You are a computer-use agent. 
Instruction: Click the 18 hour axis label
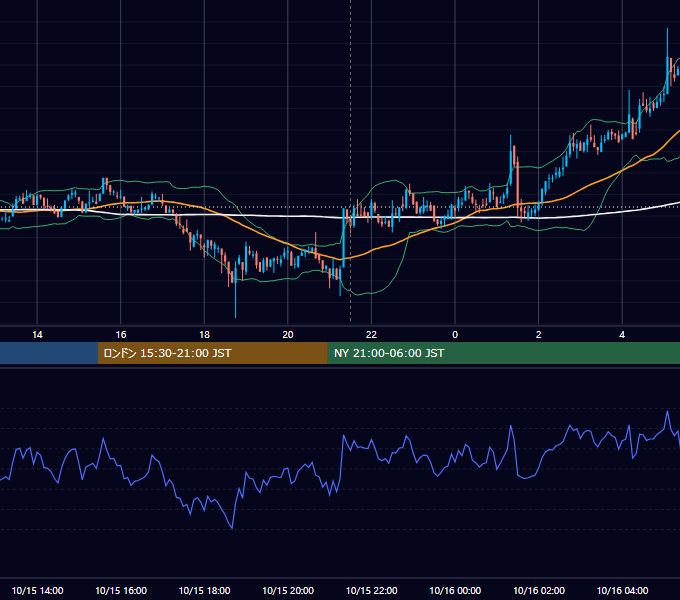pos(204,335)
